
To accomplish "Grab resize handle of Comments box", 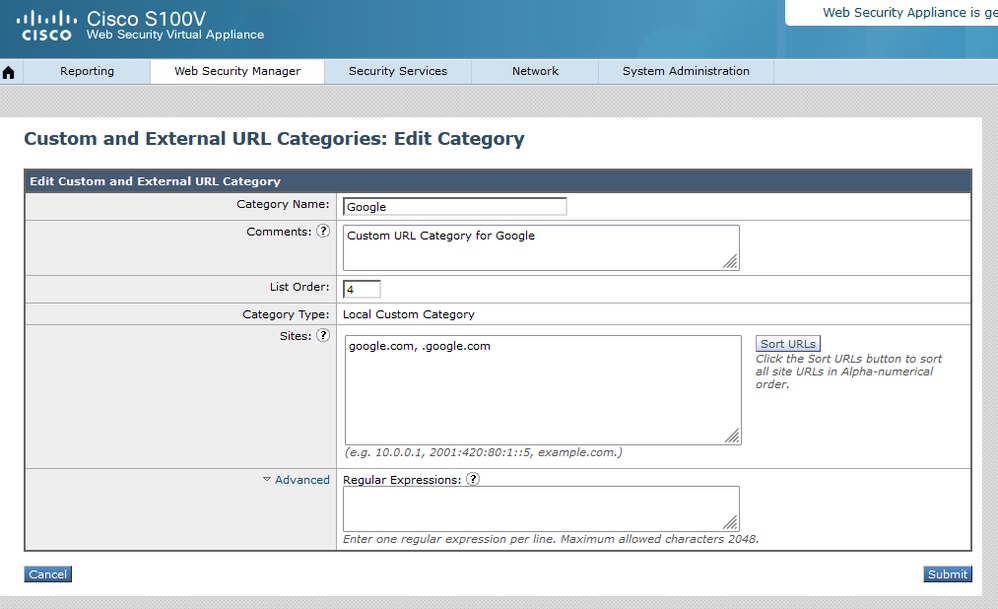I will pos(731,262).
